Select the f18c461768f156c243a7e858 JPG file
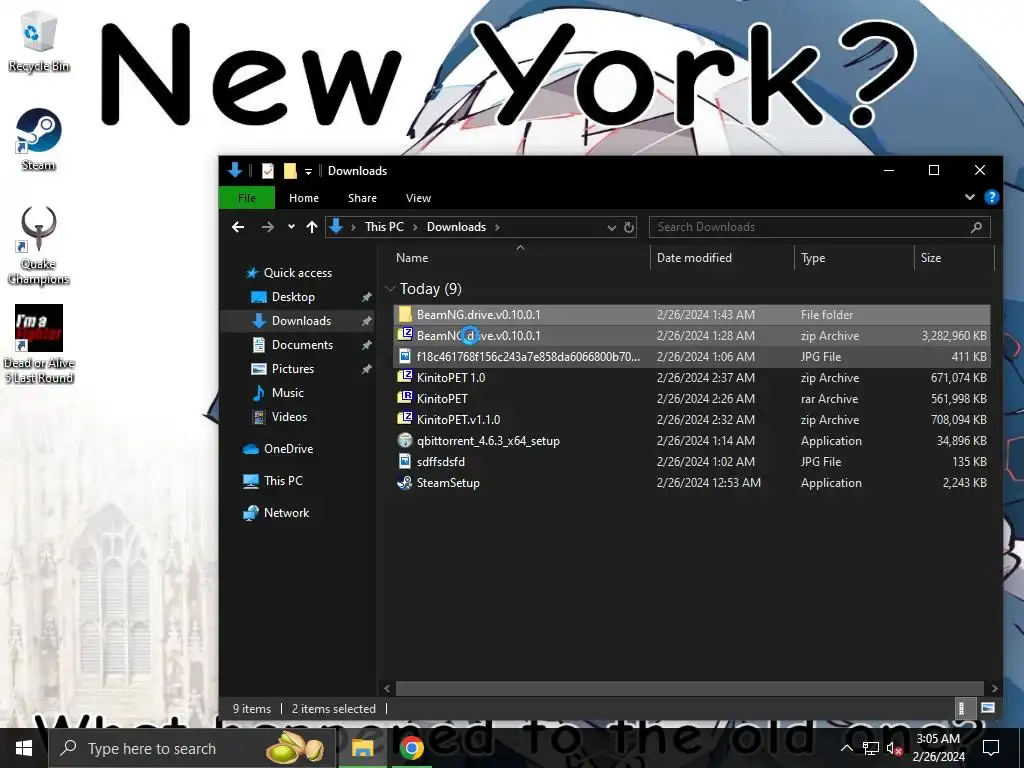This screenshot has width=1024, height=768. coord(692,357)
